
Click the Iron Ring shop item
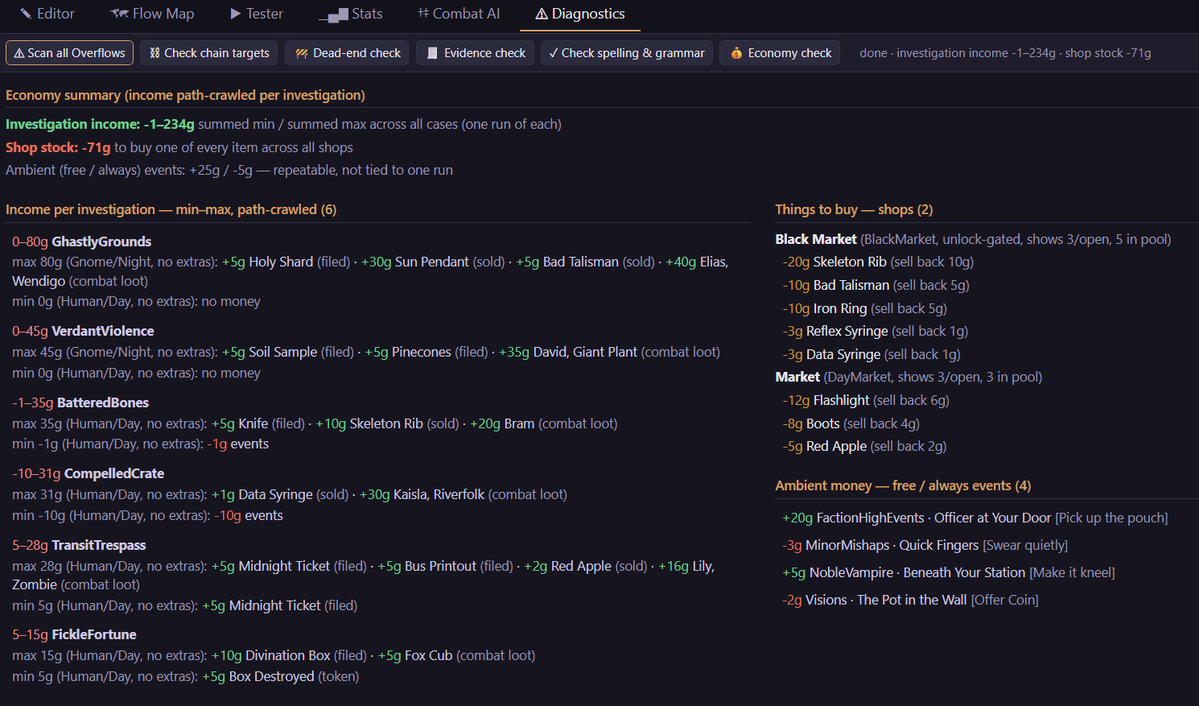(840, 308)
